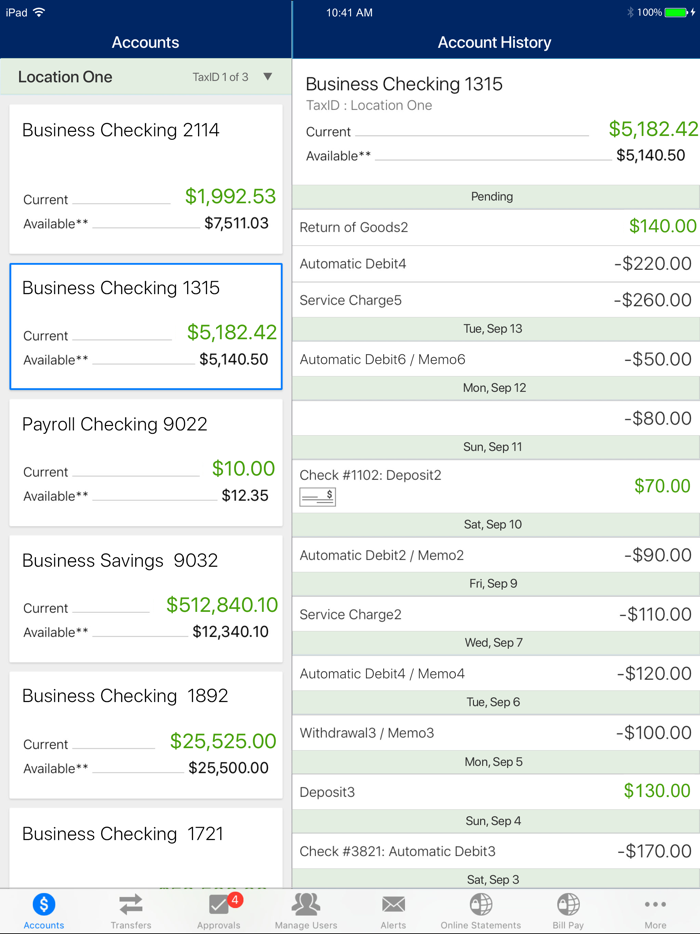Image resolution: width=700 pixels, height=934 pixels.
Task: Select the Return of Goods2 transaction
Action: click(x=494, y=227)
